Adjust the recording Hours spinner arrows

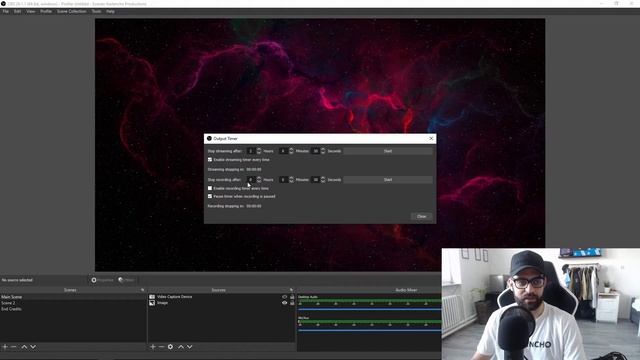coord(259,180)
